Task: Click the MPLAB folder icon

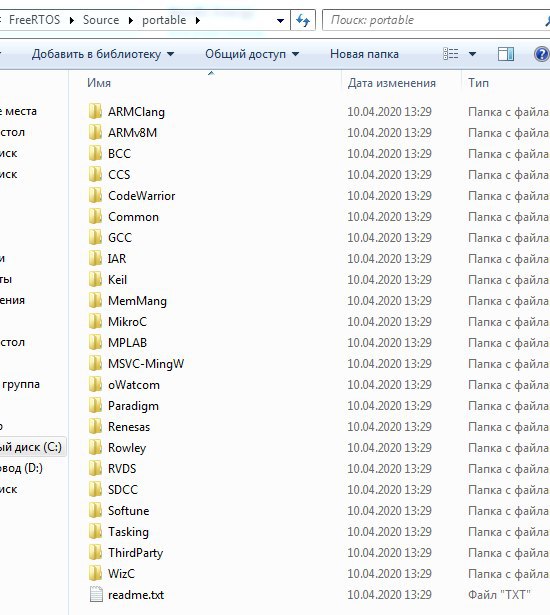Action: click(95, 342)
